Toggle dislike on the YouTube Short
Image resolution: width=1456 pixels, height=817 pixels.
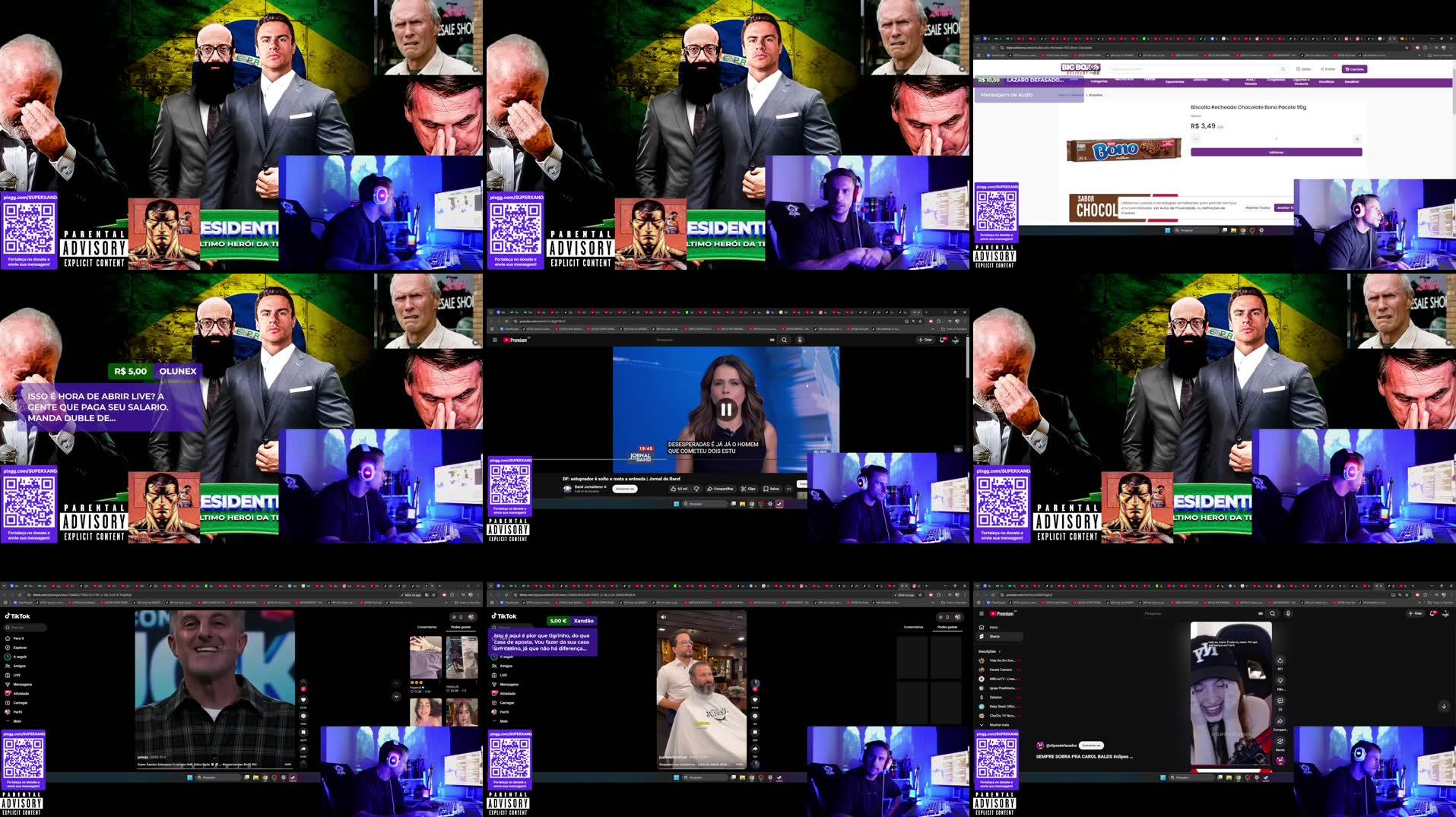(x=1280, y=681)
